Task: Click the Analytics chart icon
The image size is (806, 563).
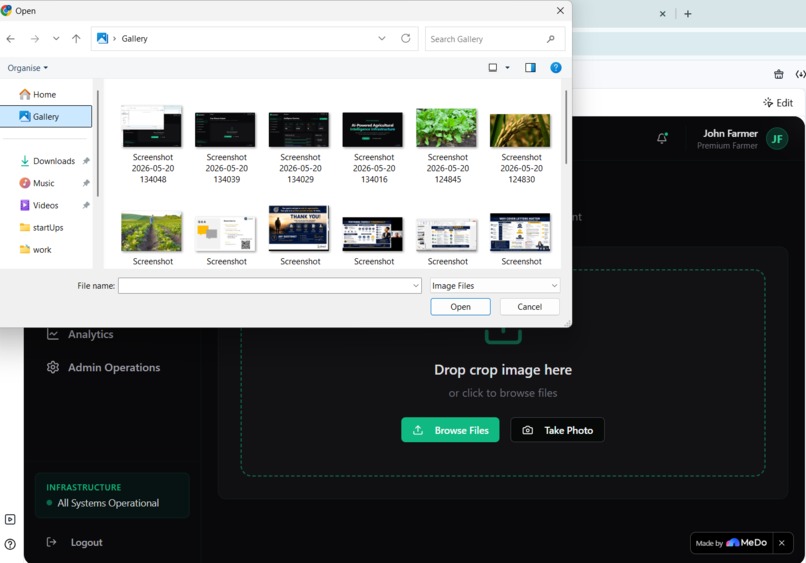Action: tap(52, 334)
